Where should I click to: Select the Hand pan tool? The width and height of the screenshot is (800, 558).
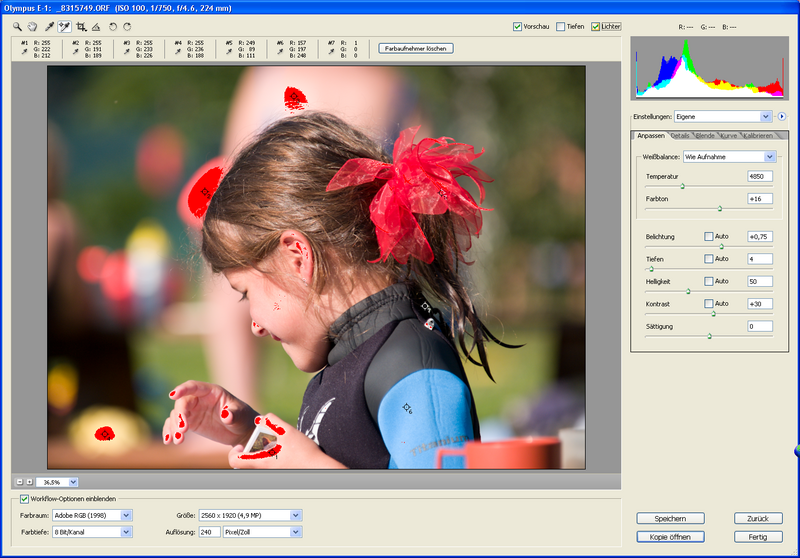click(32, 26)
